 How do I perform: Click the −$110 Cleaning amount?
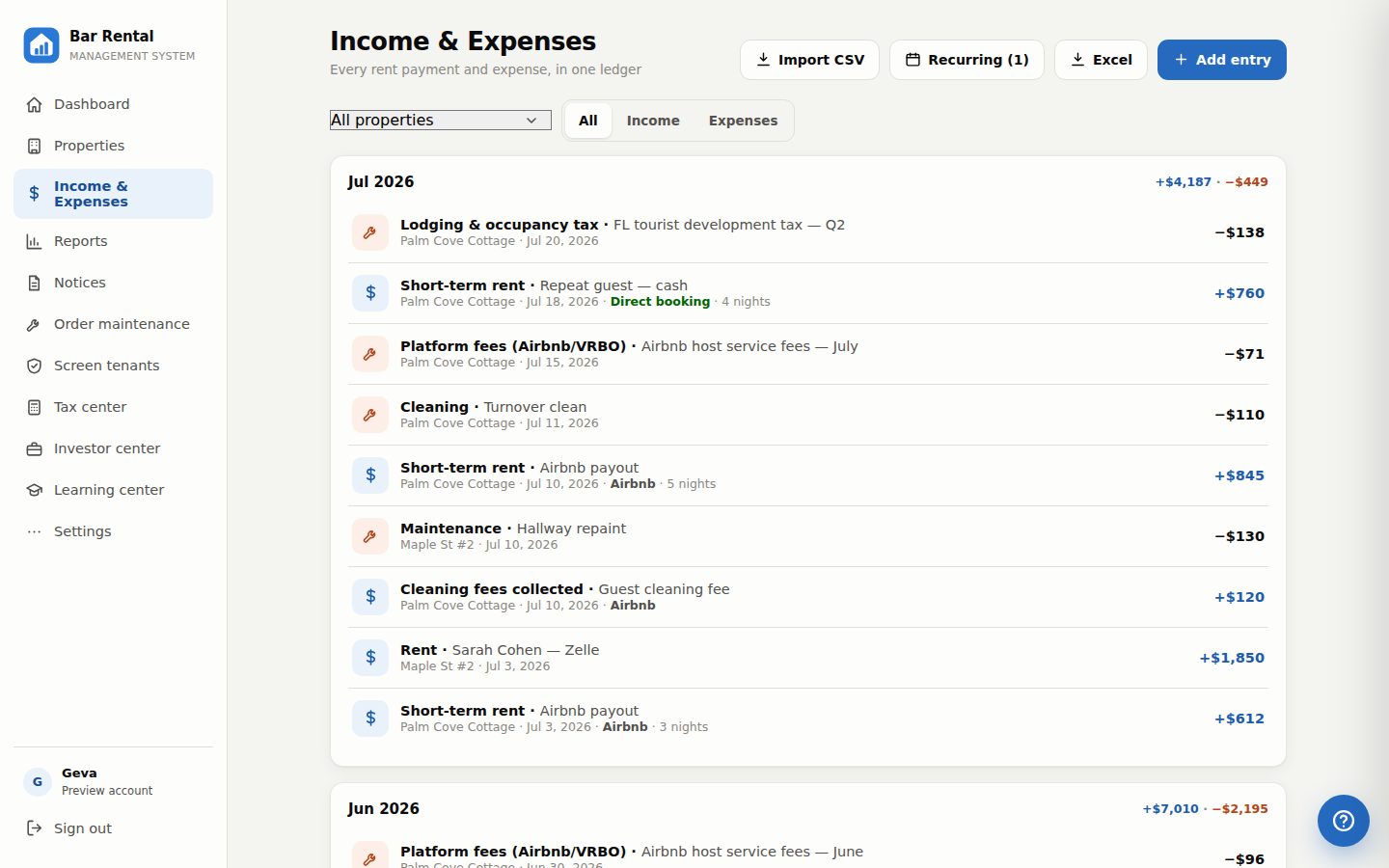click(x=1239, y=415)
